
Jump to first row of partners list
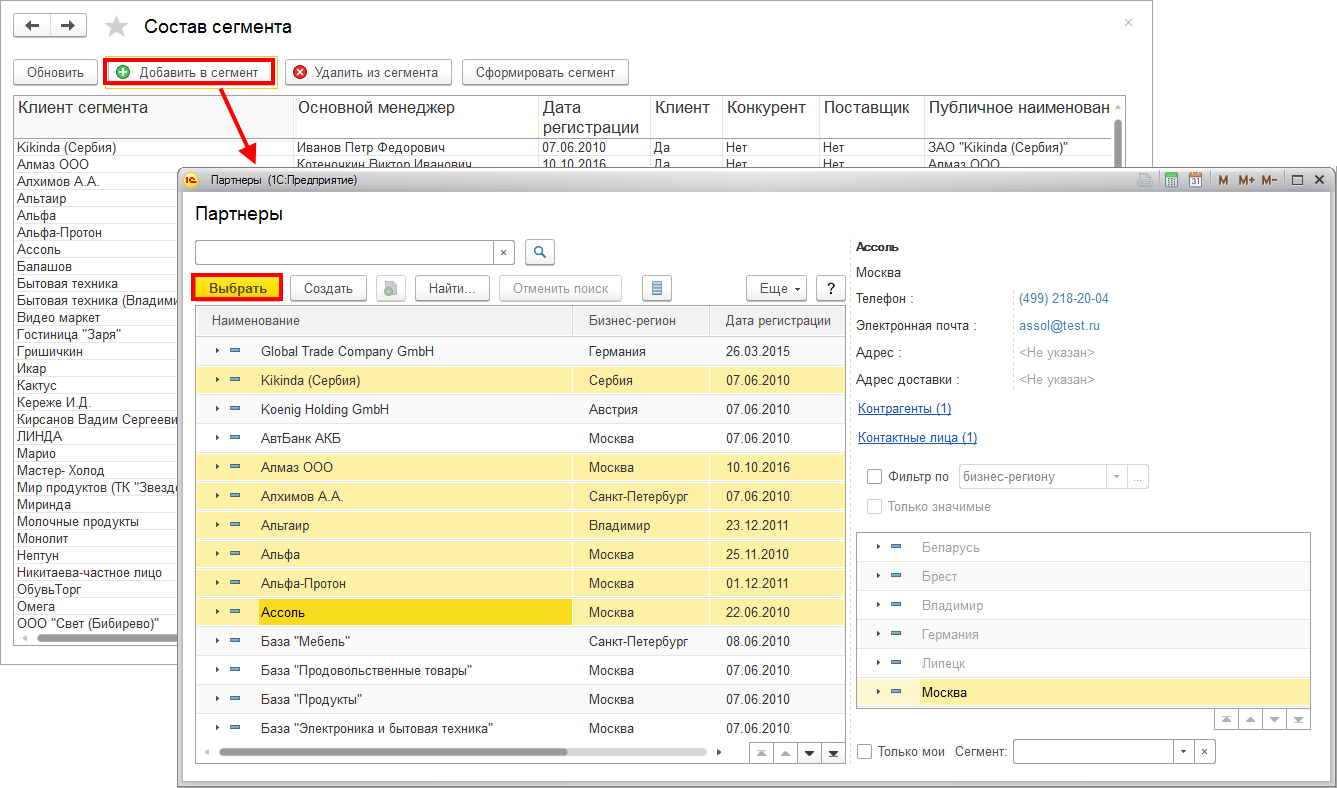point(762,753)
